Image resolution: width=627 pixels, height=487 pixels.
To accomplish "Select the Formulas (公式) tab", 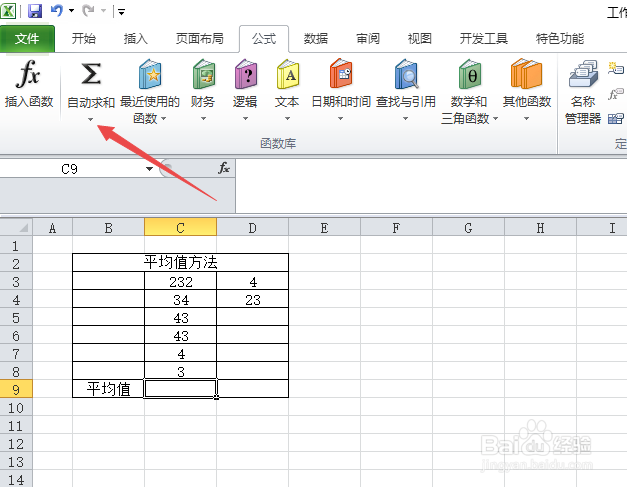I will click(264, 39).
